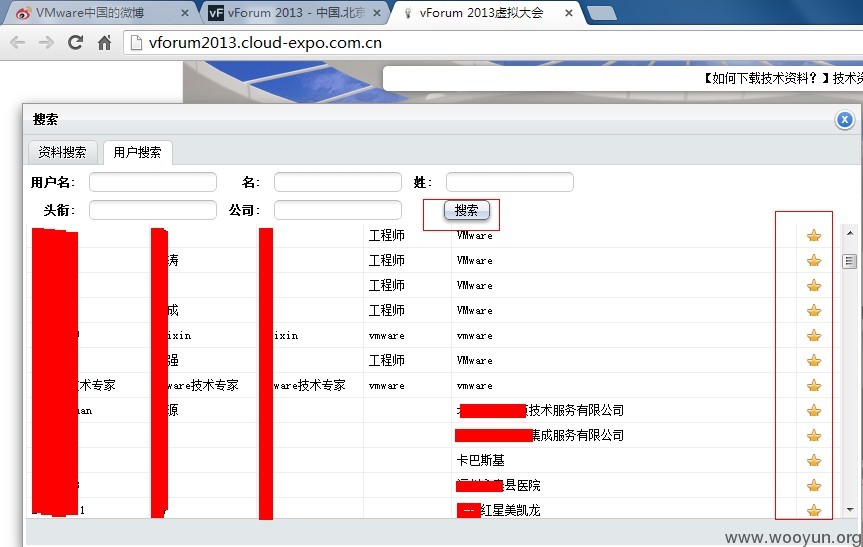Switch to the vForum 2013 - 中国.北京 tab
This screenshot has width=863, height=547.
tap(296, 13)
